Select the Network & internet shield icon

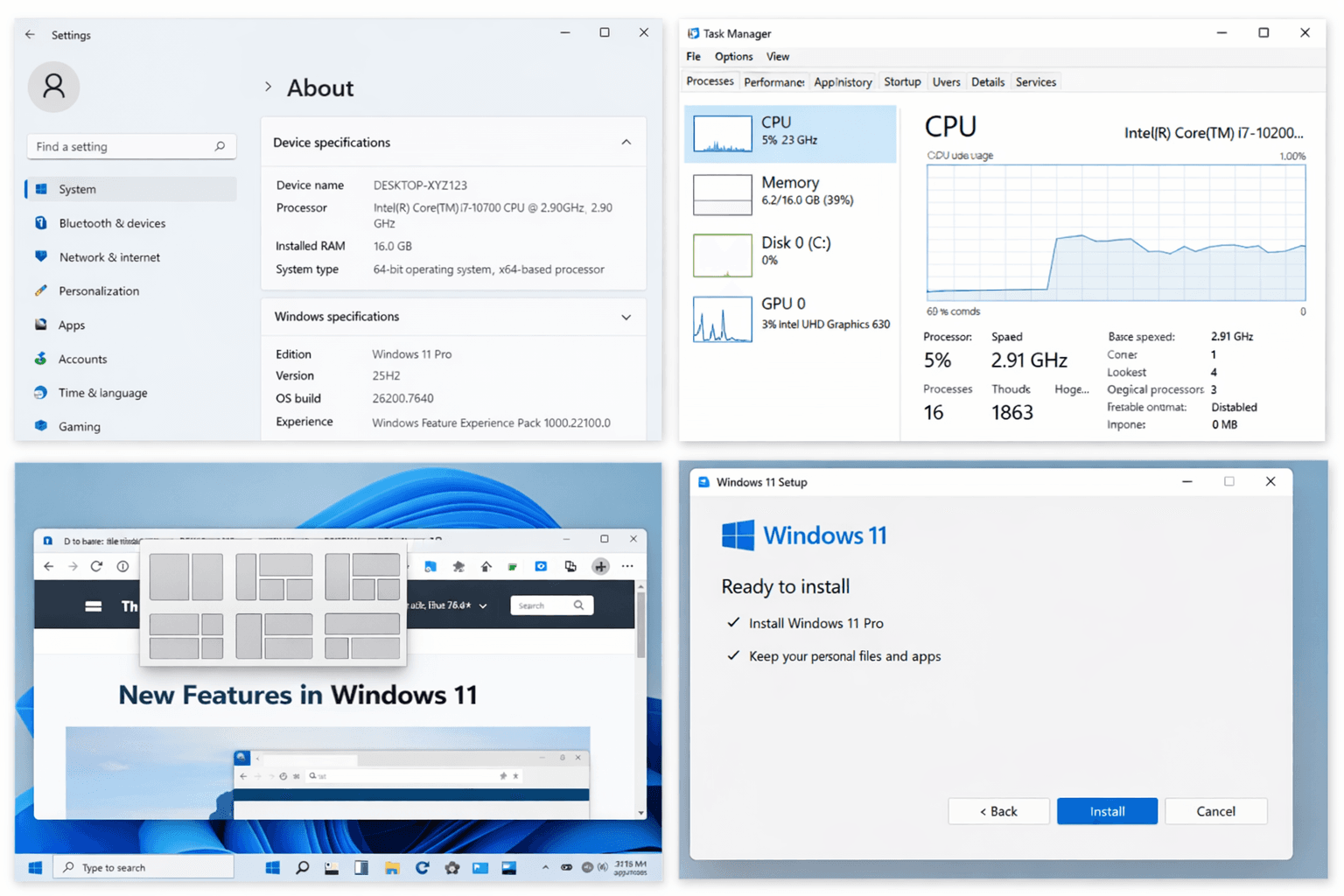coord(41,256)
